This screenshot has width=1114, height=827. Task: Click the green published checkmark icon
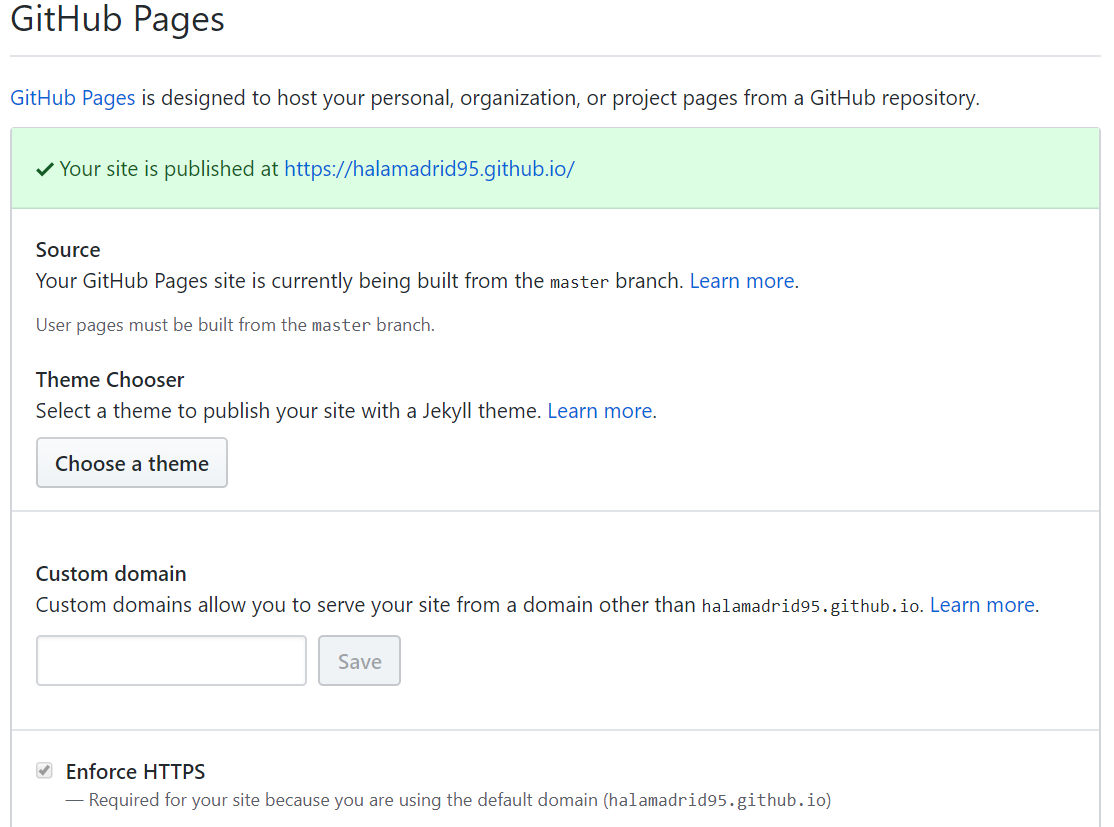(x=45, y=170)
